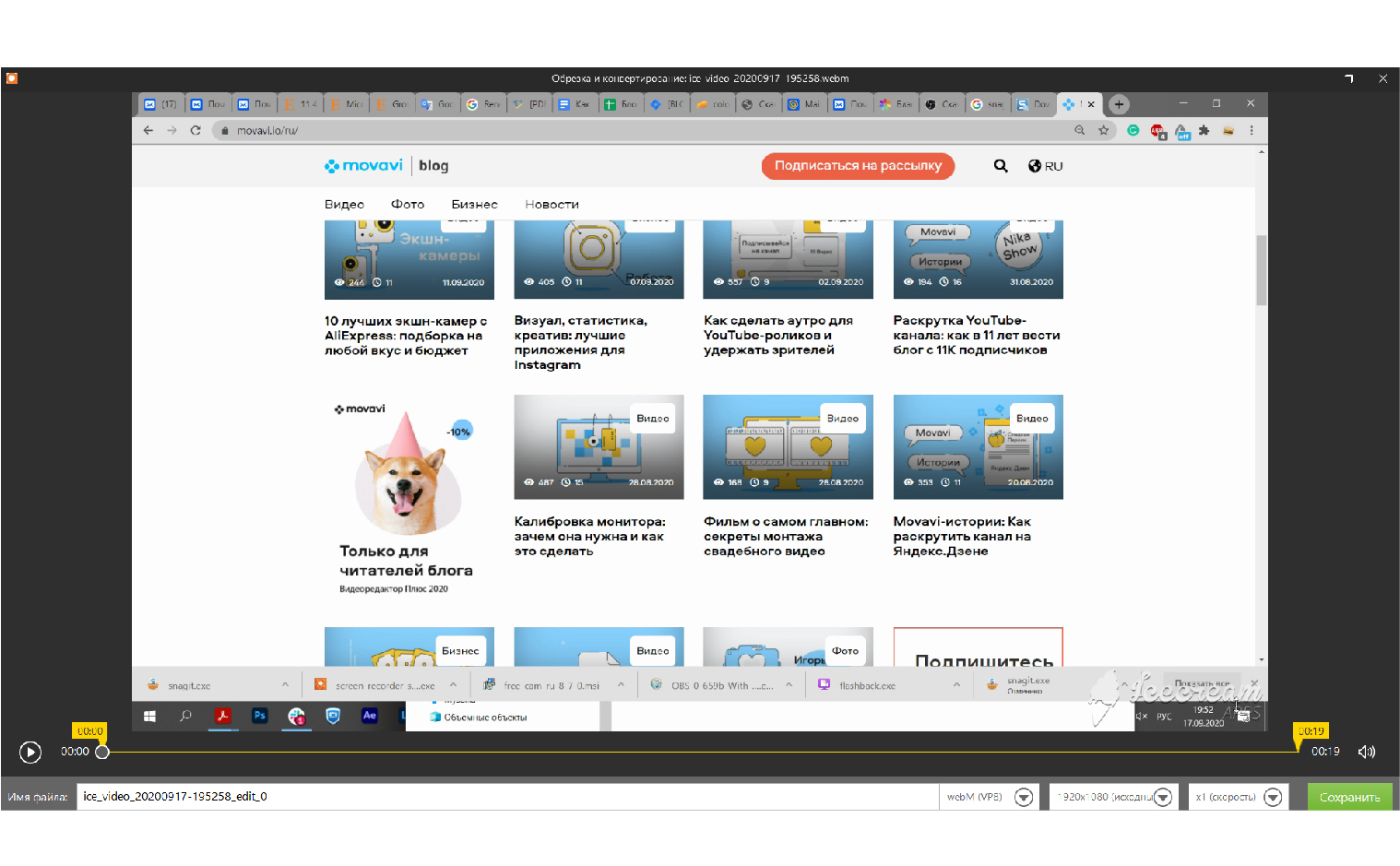The height and width of the screenshot is (866, 1400).
Task: Open the Видео blog category
Action: (344, 205)
